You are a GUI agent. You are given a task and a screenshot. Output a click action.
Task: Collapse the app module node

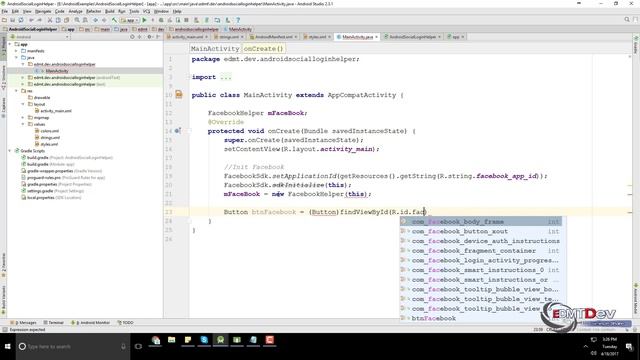pos(10,44)
